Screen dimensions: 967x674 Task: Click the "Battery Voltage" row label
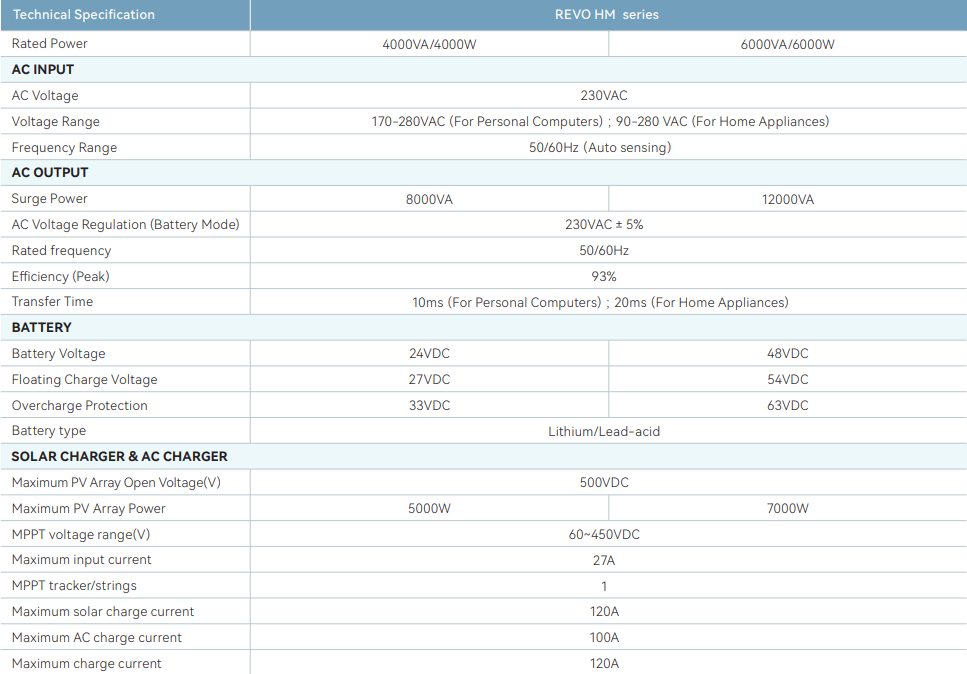click(59, 353)
